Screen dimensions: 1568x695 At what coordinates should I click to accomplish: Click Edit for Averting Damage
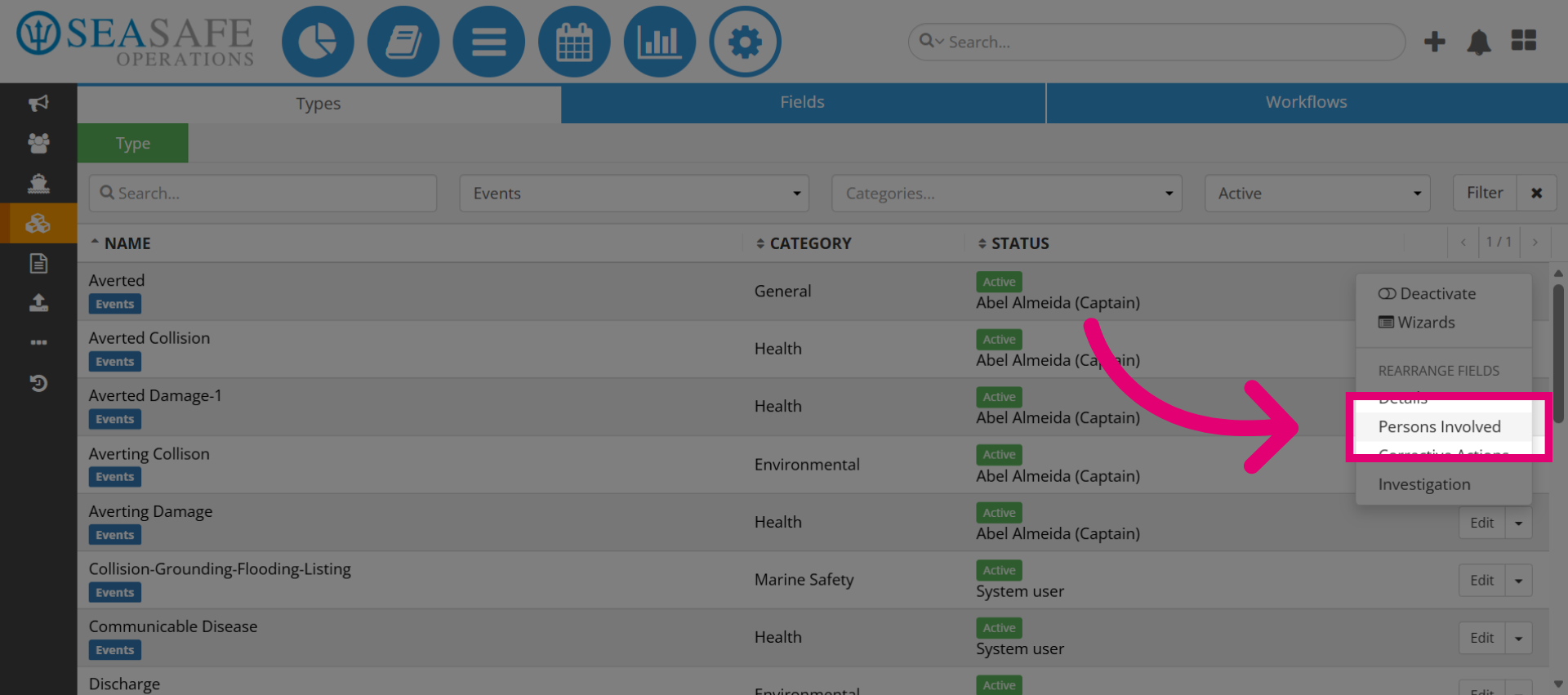point(1482,523)
